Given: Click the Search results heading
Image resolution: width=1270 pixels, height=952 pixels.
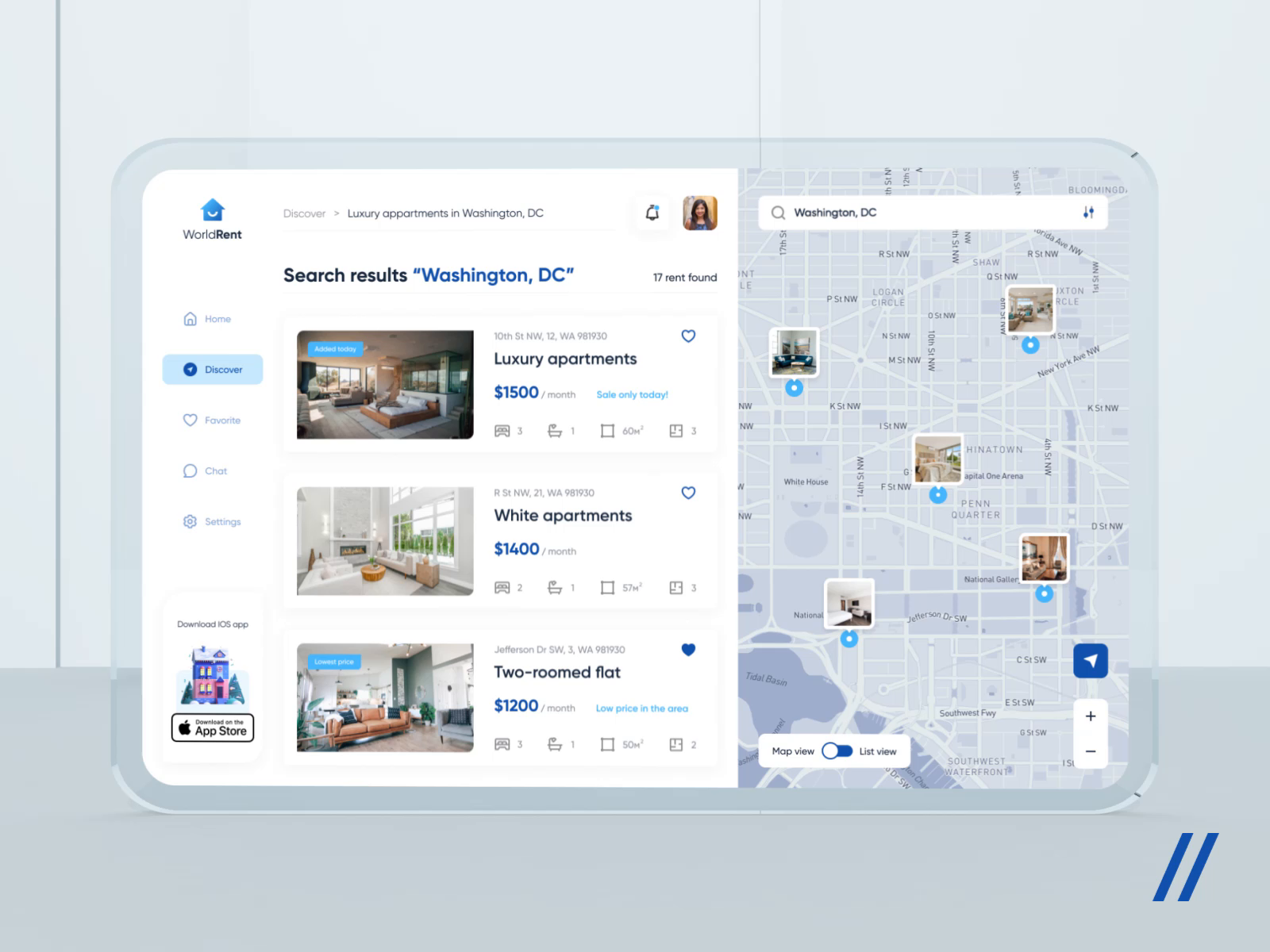Looking at the screenshot, I should tap(429, 275).
